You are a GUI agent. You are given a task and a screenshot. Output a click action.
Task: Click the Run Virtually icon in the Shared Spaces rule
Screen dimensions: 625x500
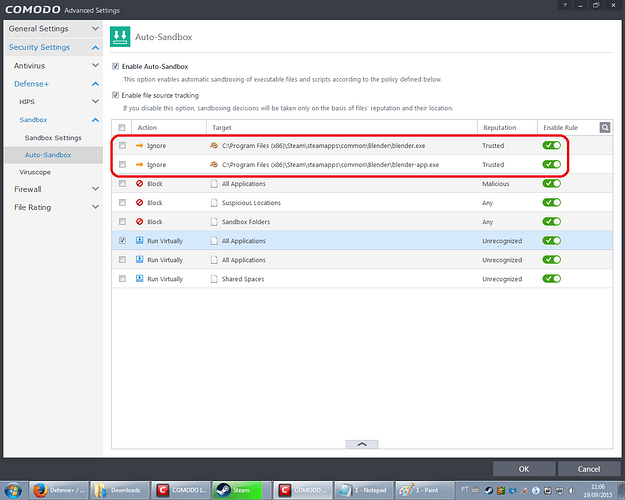pyautogui.click(x=139, y=278)
